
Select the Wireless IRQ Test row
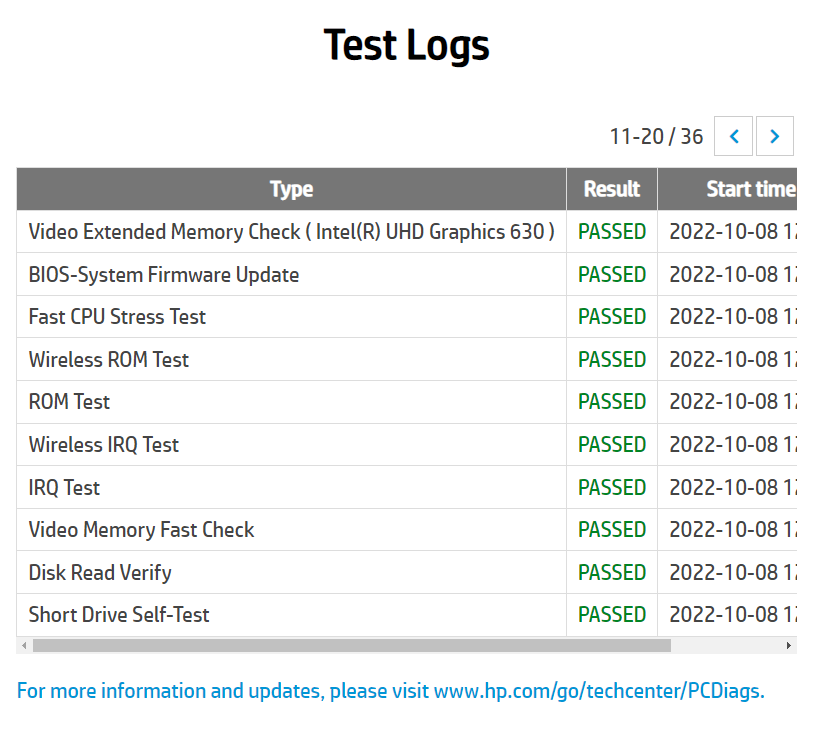407,444
